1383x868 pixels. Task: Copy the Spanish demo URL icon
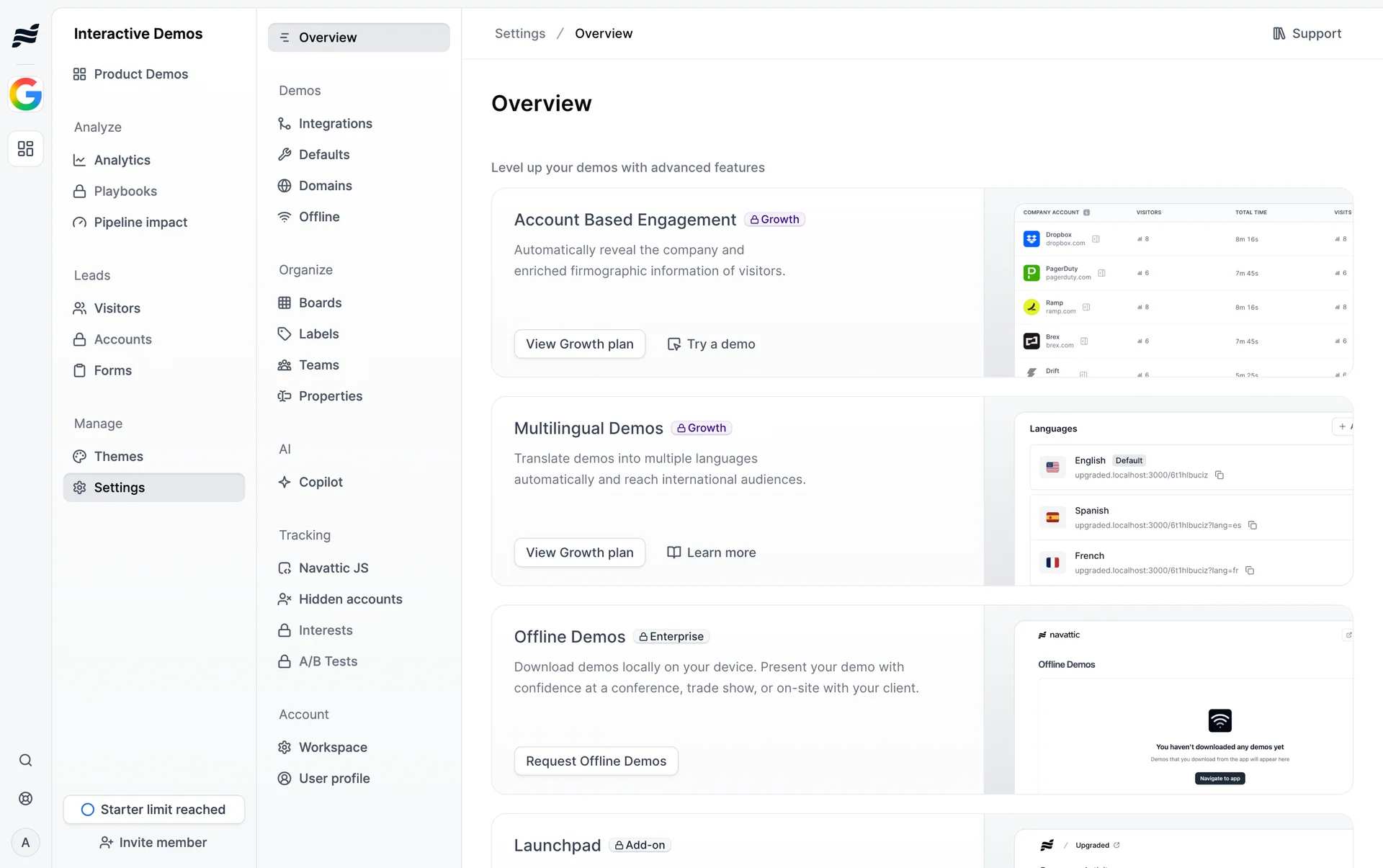[x=1253, y=525]
